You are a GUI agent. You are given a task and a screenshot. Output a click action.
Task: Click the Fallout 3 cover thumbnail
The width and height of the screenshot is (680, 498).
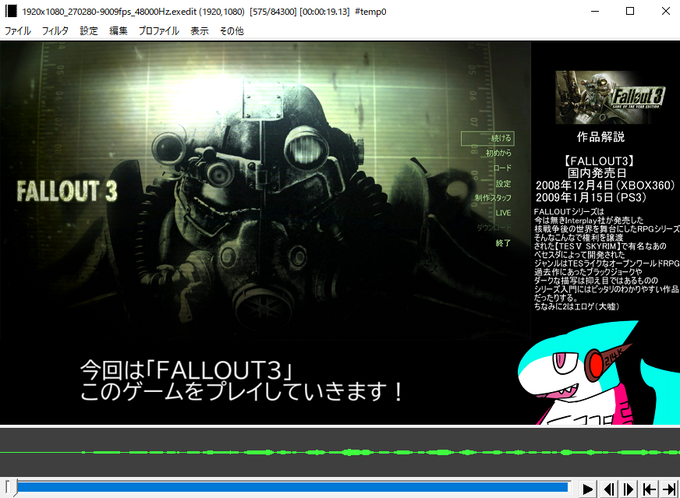click(x=610, y=97)
